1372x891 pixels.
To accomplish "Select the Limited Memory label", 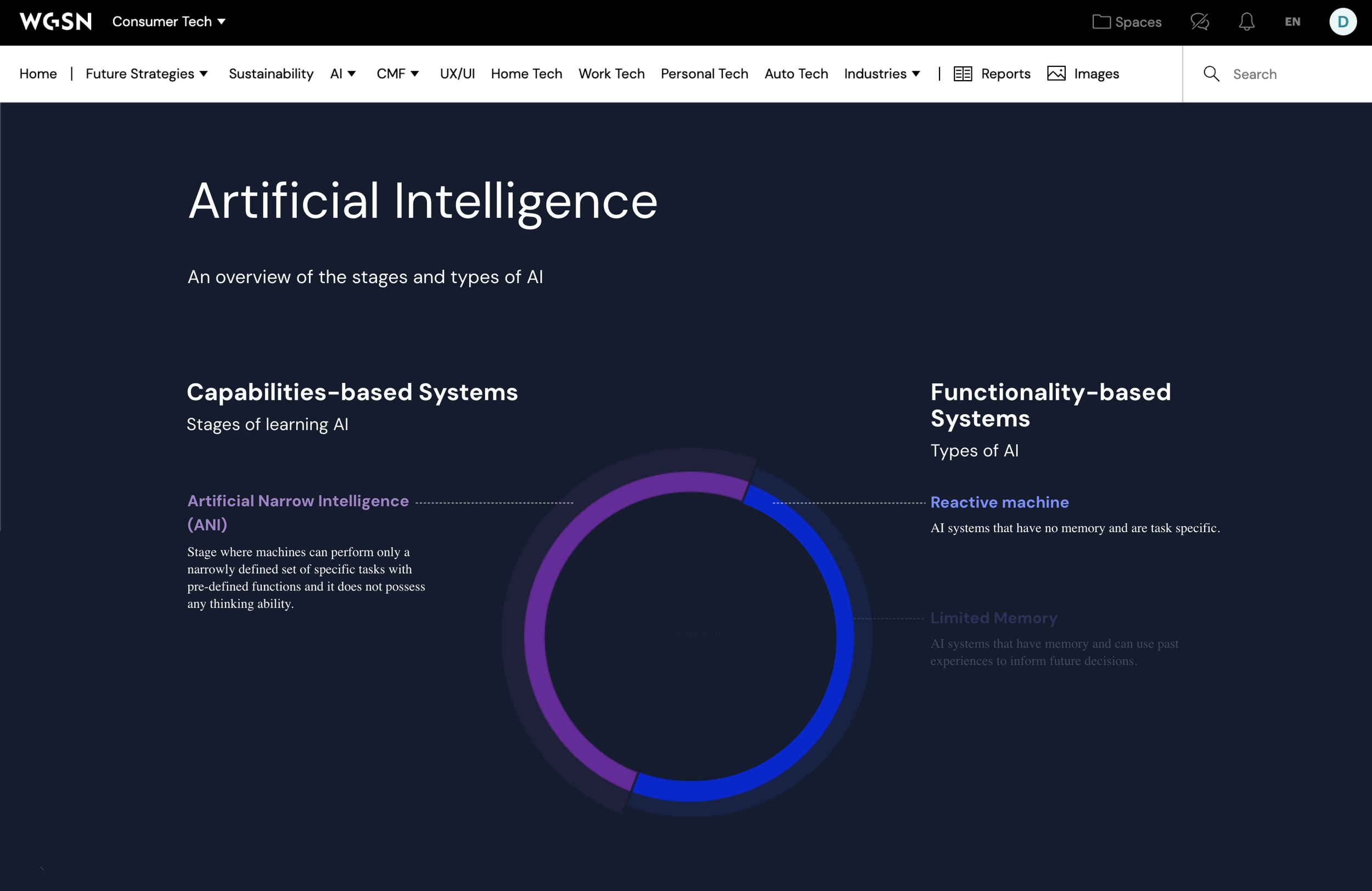I will [993, 618].
